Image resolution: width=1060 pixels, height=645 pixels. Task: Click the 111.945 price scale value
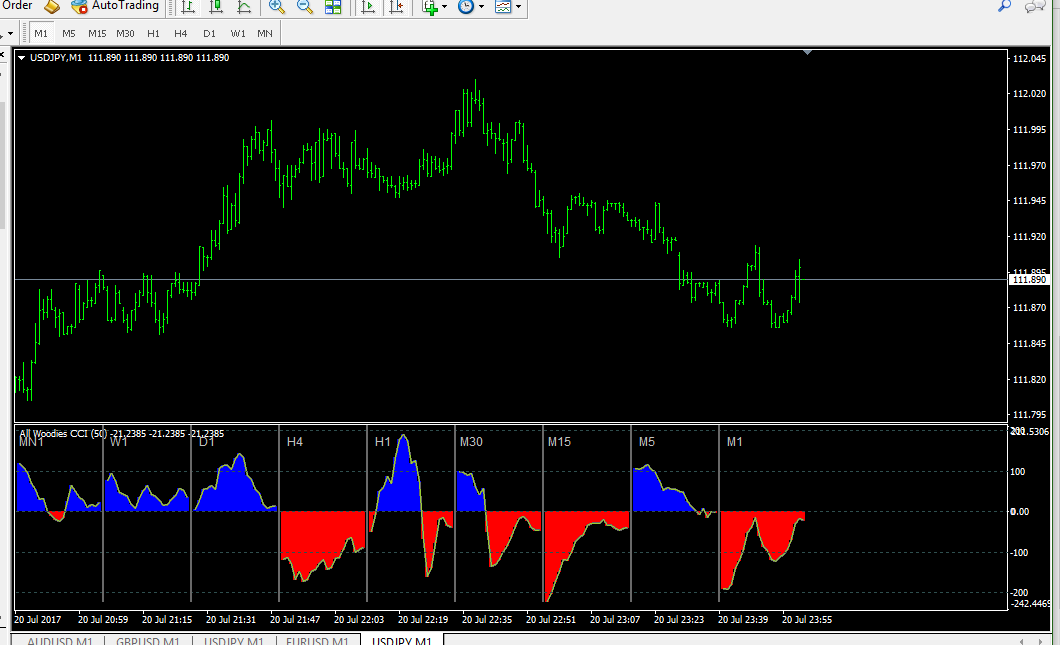point(1029,201)
